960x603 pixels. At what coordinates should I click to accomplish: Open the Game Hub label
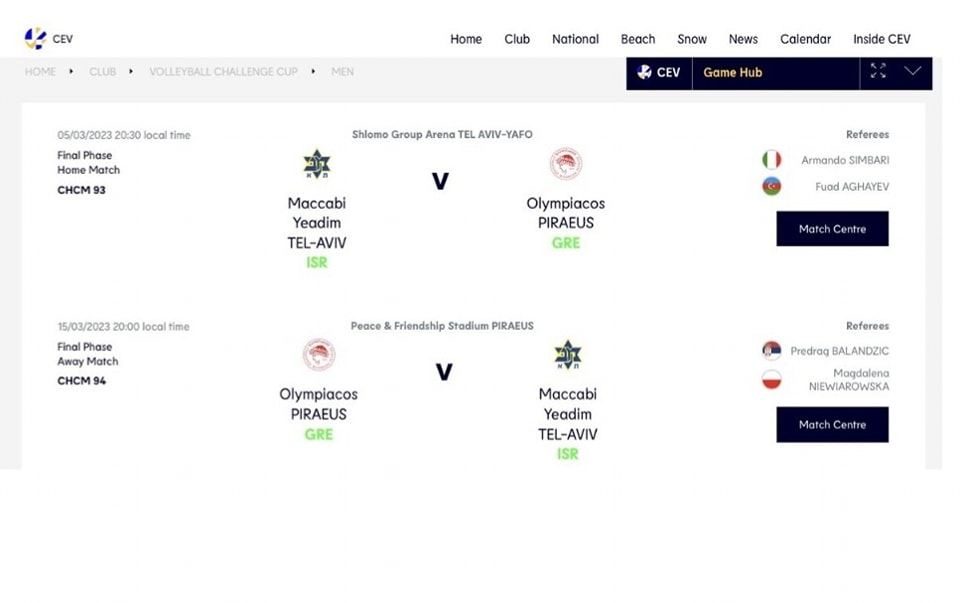(x=732, y=72)
